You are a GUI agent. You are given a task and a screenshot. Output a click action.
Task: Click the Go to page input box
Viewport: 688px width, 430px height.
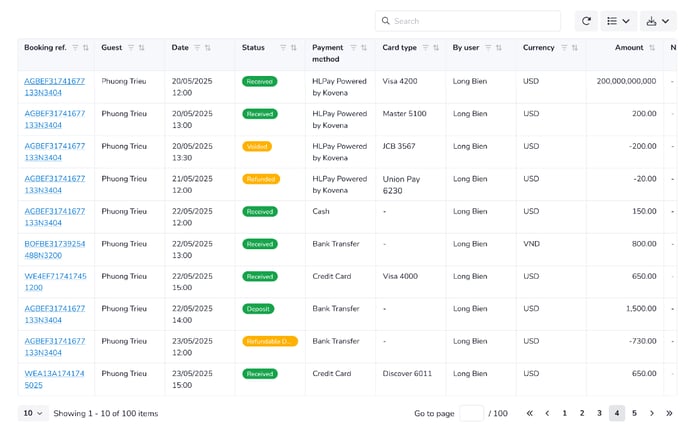[472, 413]
